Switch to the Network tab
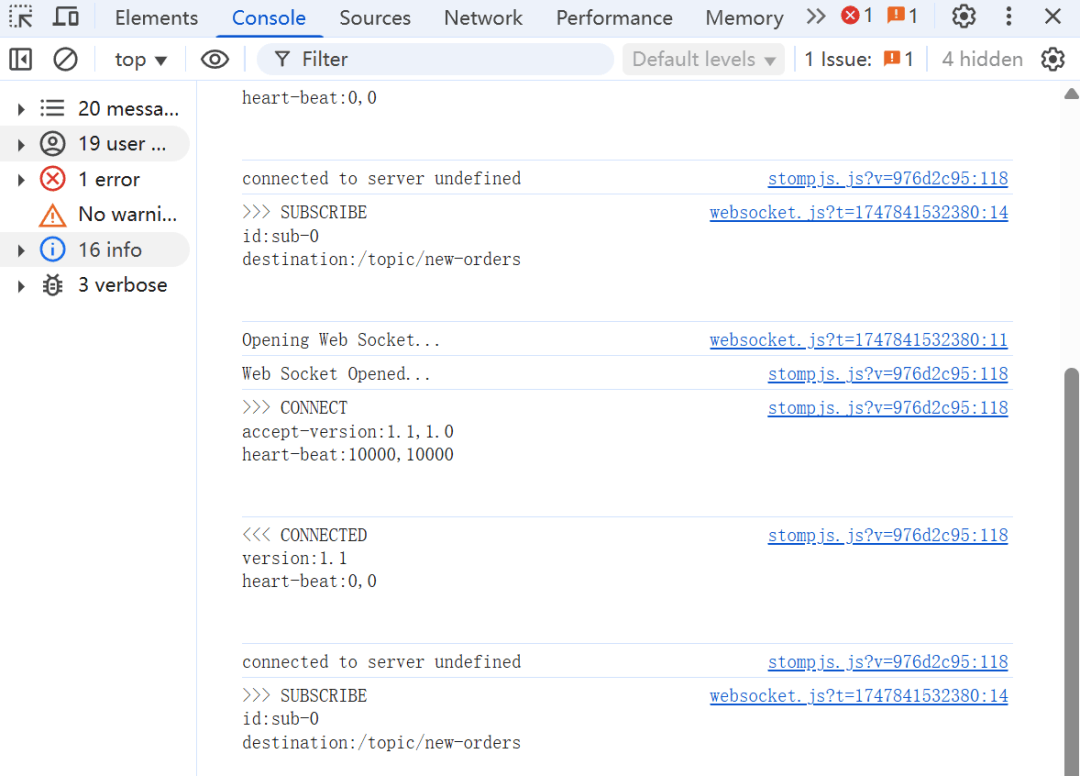This screenshot has height=776, width=1080. click(x=483, y=18)
